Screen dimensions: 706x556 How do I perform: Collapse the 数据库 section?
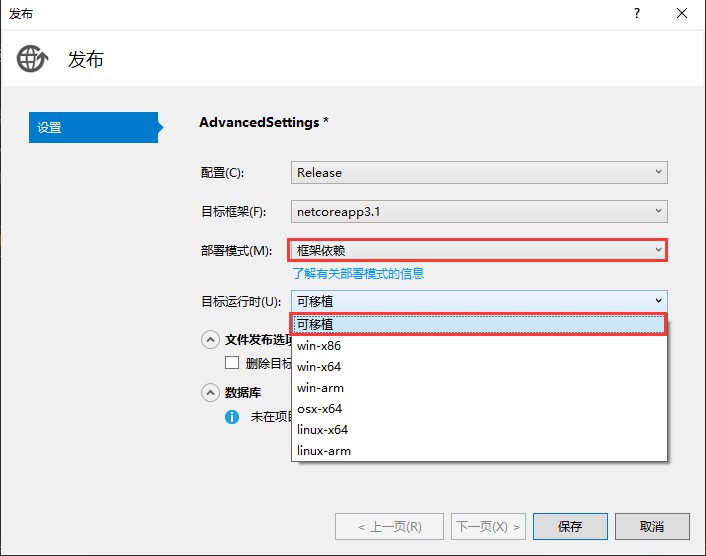[x=210, y=393]
